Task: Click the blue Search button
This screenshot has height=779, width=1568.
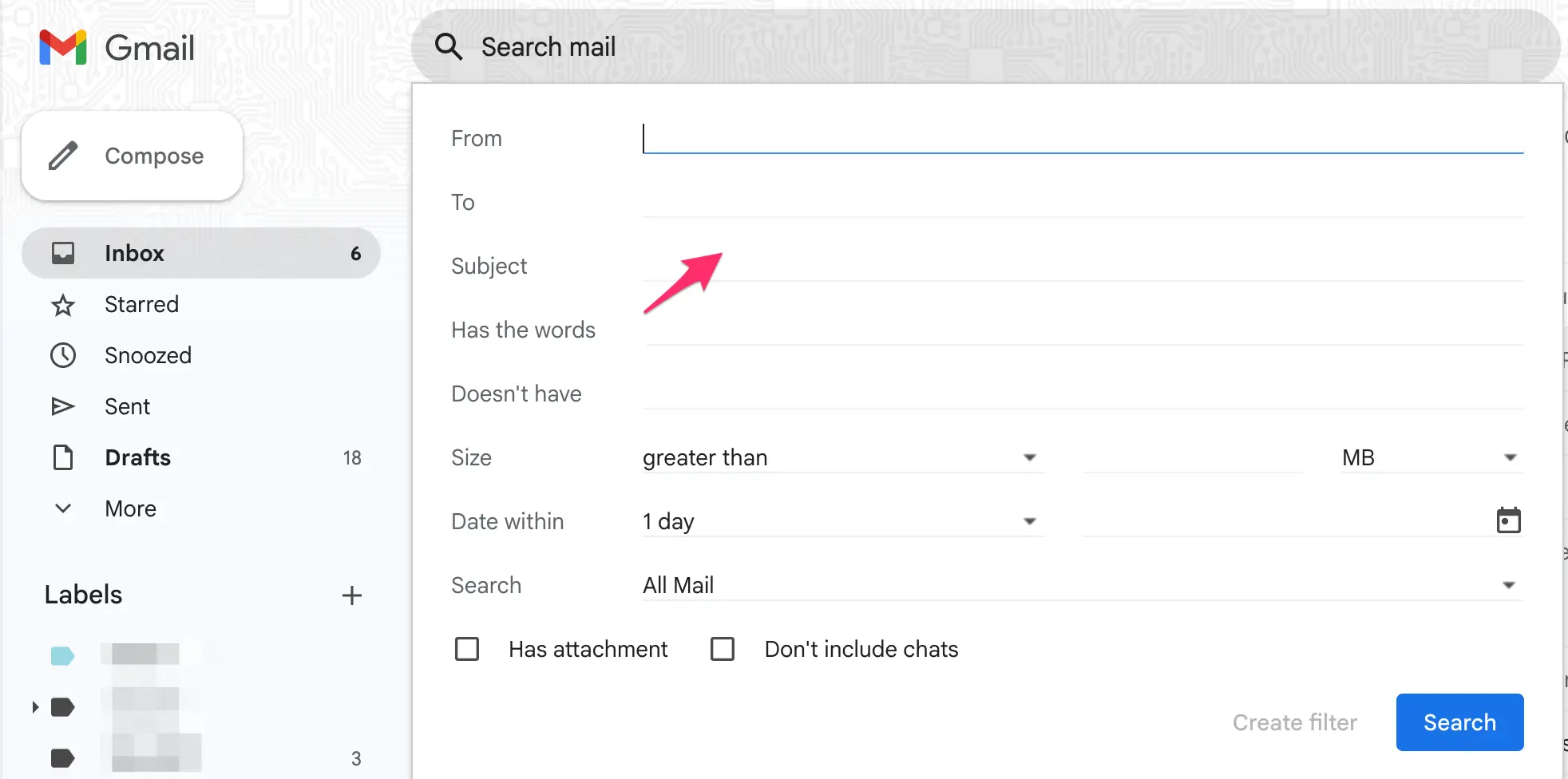Action: click(1459, 722)
